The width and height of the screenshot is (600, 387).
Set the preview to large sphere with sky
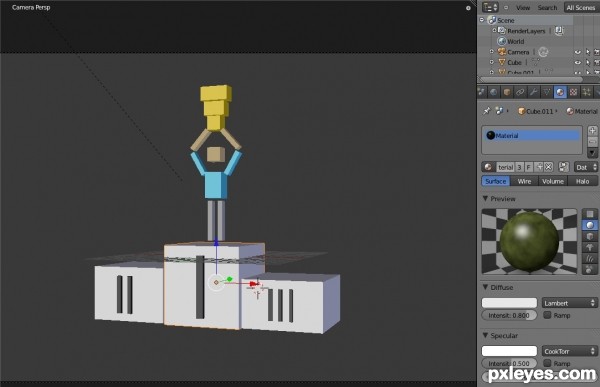[590, 269]
